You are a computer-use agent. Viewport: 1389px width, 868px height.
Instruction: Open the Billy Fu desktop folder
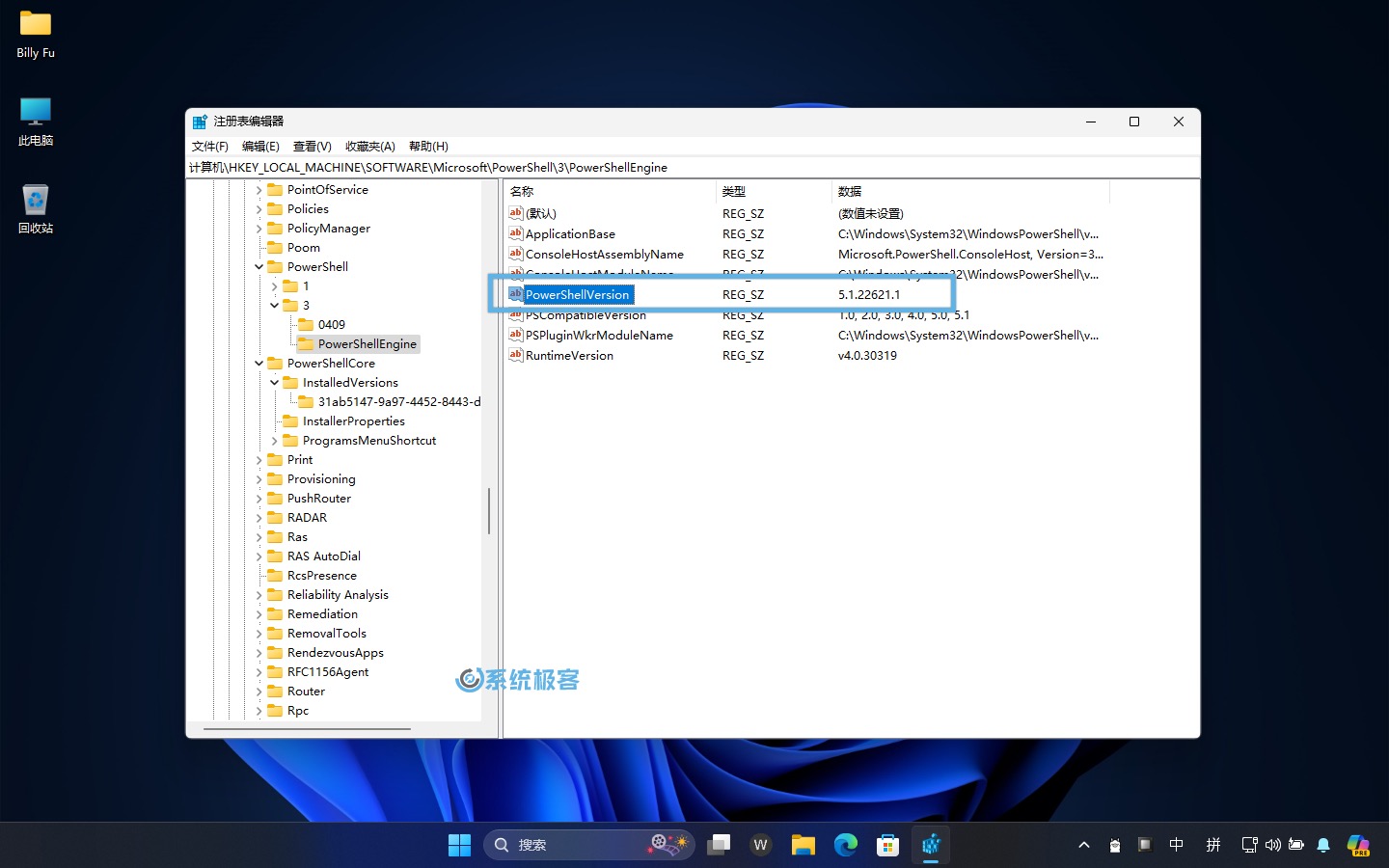click(36, 35)
